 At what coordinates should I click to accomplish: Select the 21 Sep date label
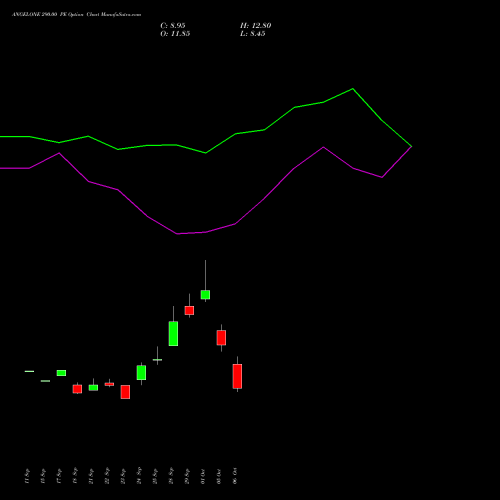(91, 476)
